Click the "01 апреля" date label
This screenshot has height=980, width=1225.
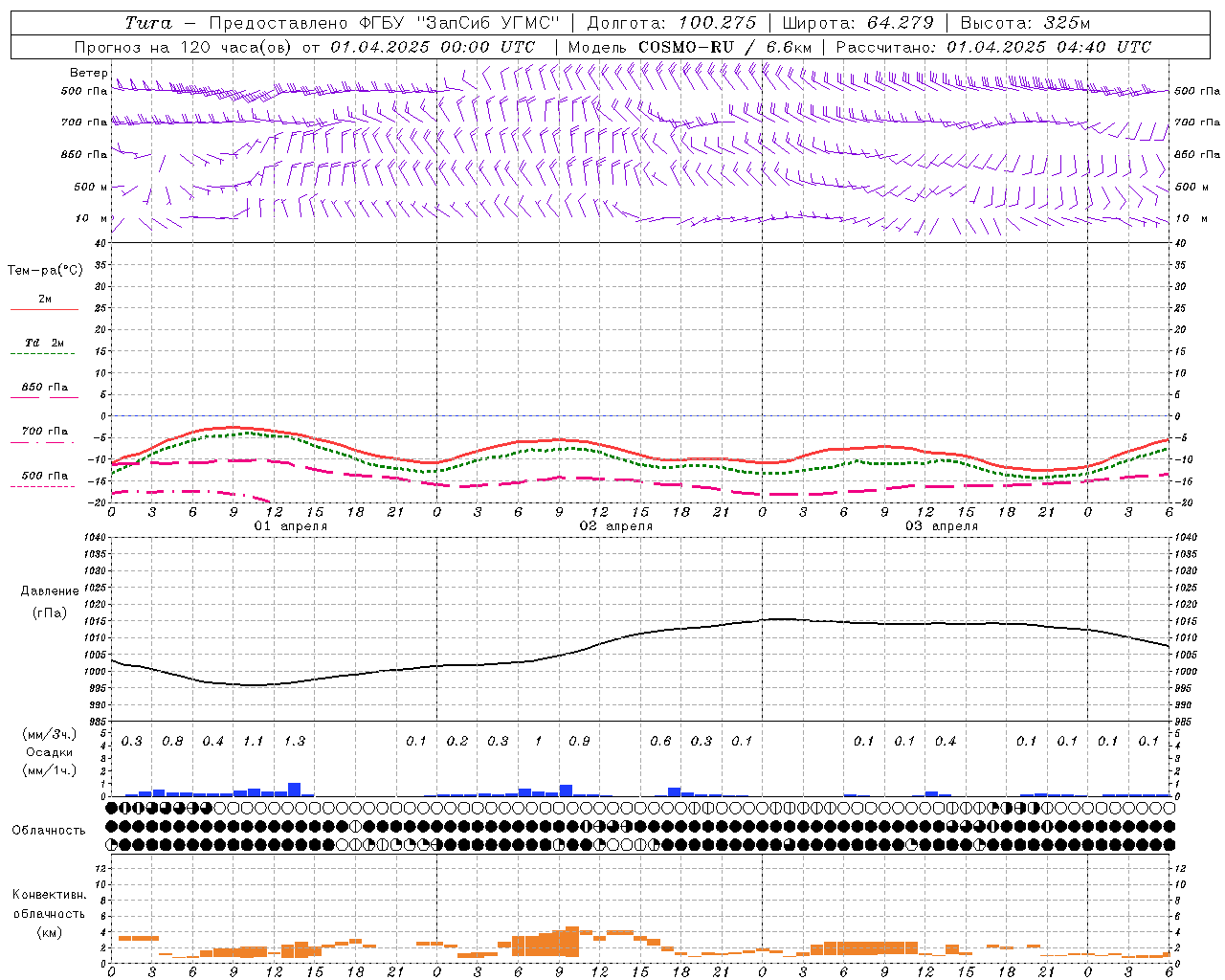290,526
